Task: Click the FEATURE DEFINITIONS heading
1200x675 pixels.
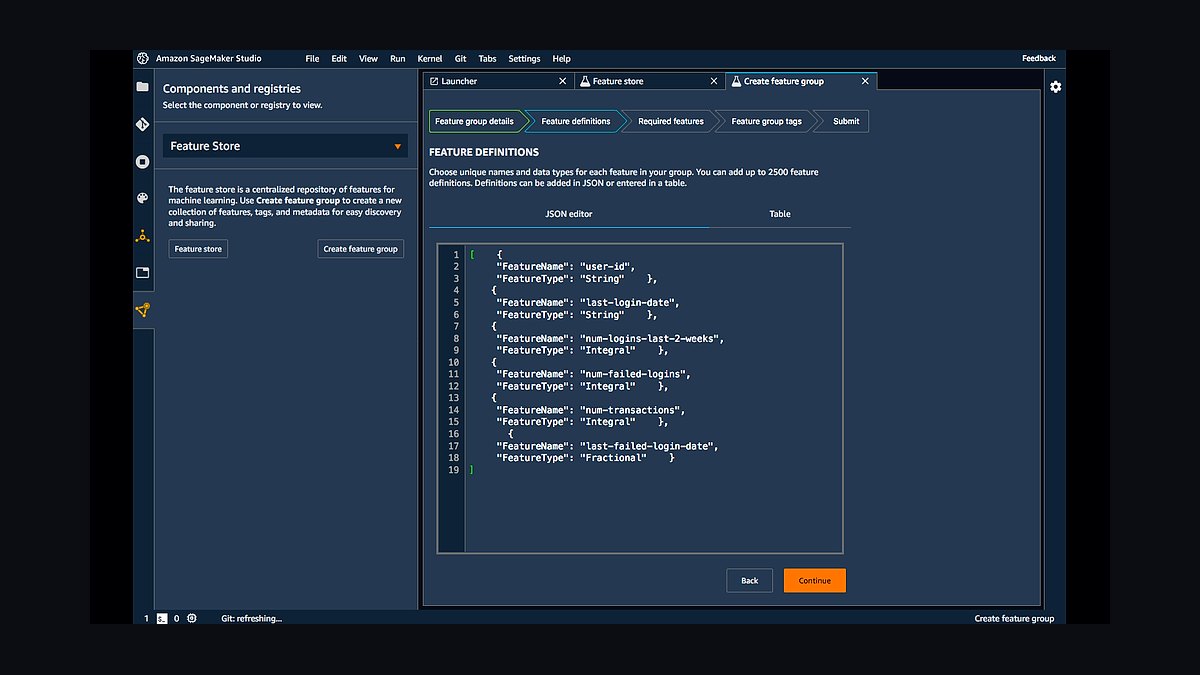Action: click(x=484, y=153)
